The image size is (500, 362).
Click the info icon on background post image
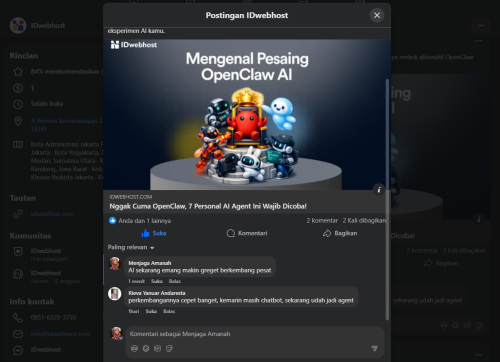pyautogui.click(x=479, y=219)
